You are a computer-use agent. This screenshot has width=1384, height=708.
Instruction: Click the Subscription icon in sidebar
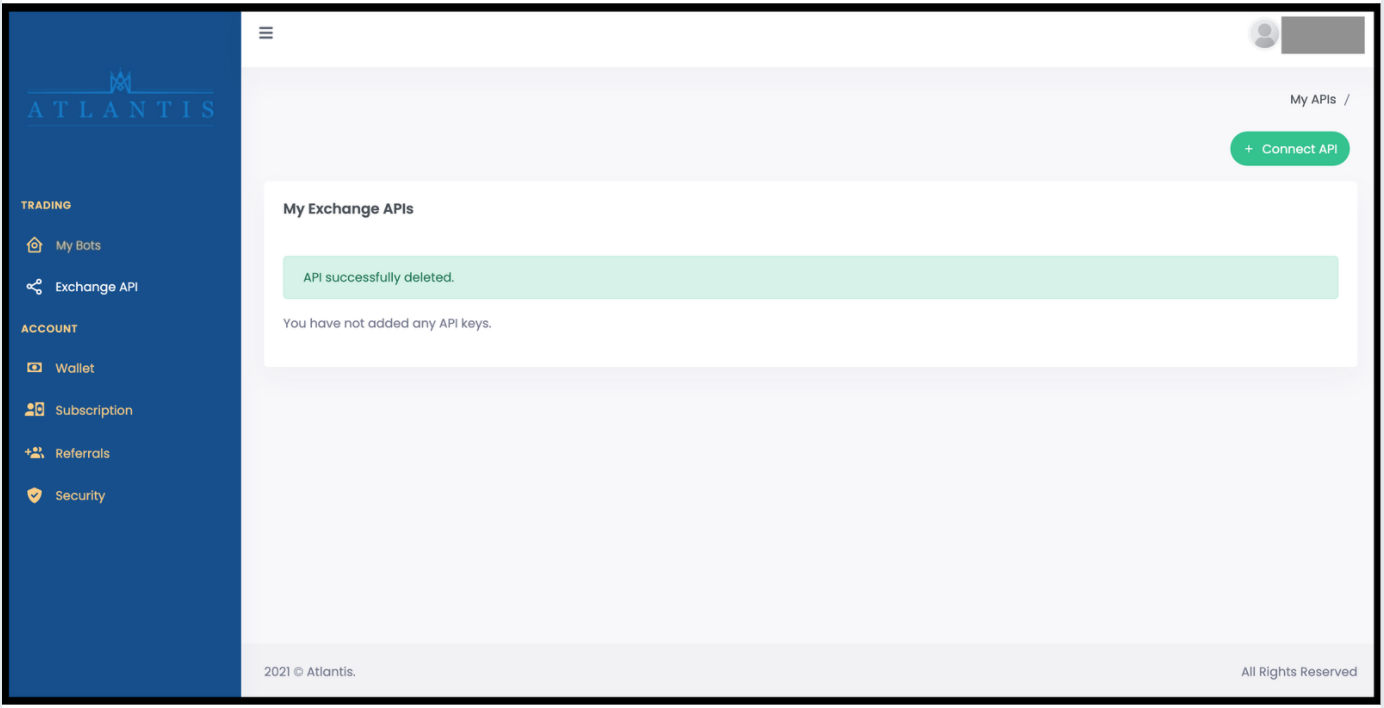coord(34,410)
